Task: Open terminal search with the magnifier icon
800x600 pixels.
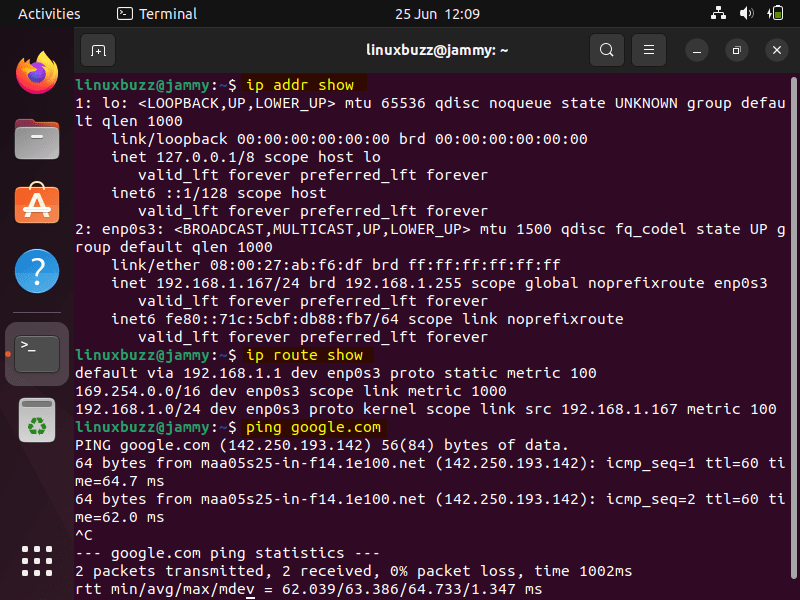Action: point(607,49)
